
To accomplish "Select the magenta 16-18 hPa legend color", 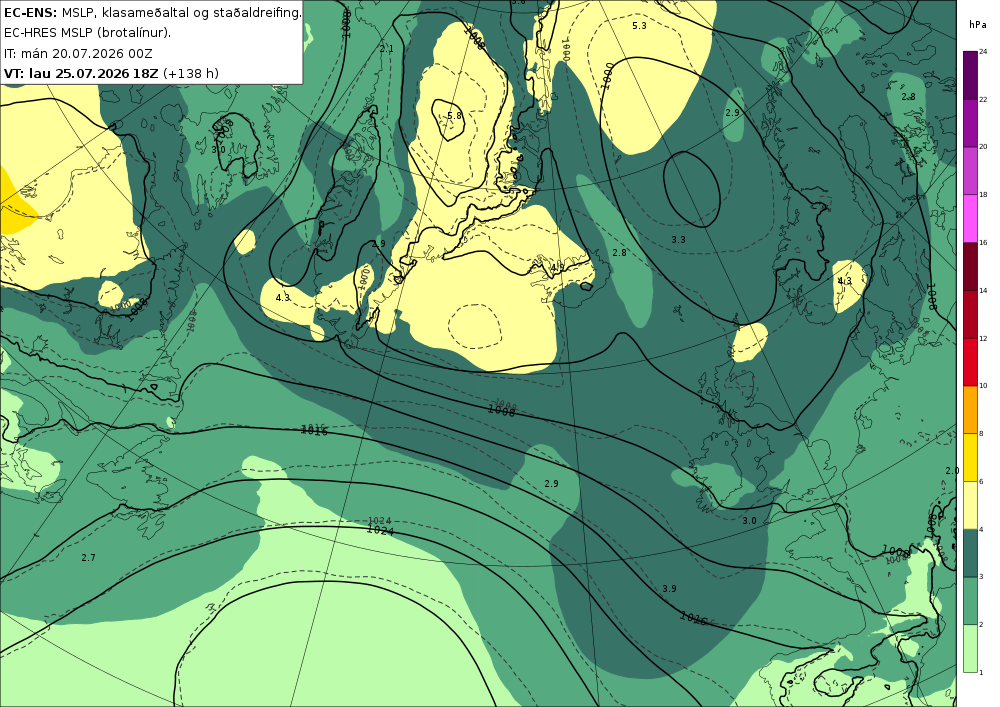I will (x=971, y=218).
